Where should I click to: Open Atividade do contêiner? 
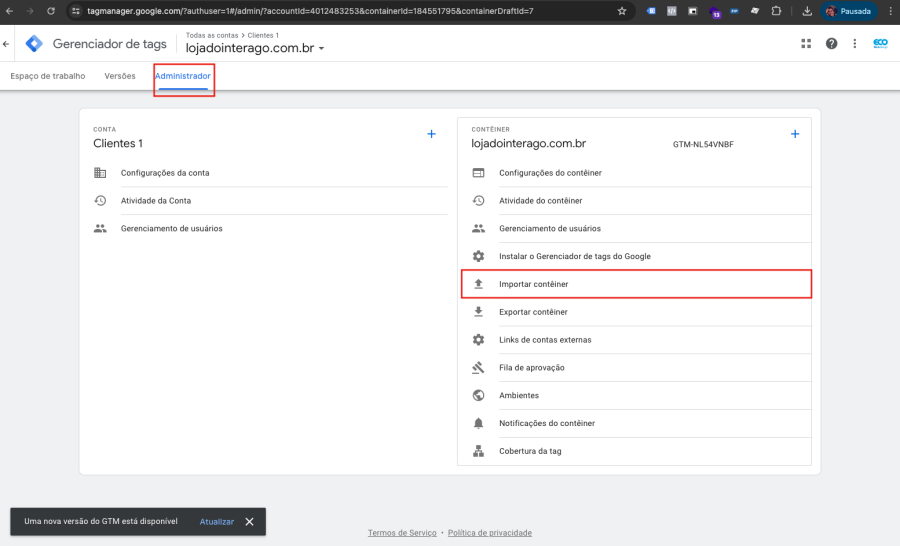tap(540, 200)
